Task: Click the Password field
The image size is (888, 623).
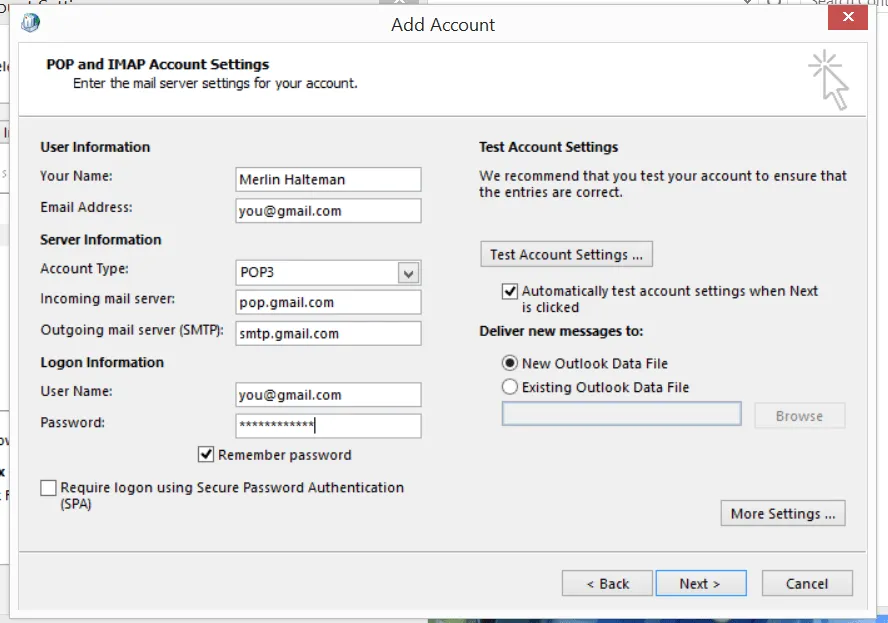Action: point(327,425)
